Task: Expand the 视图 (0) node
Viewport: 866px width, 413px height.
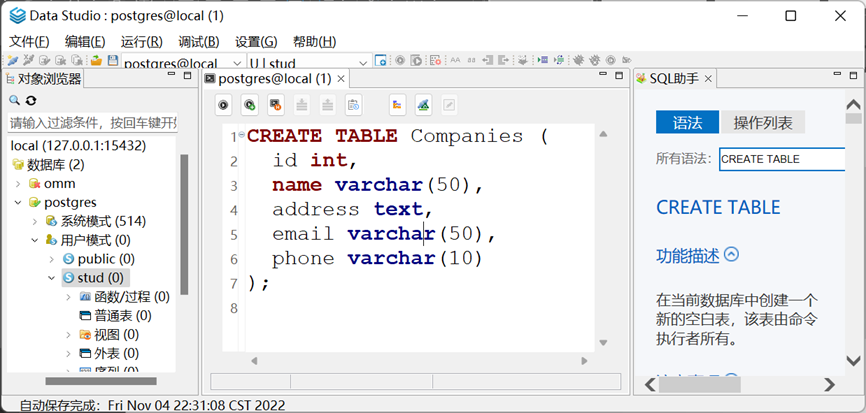Action: pos(68,335)
